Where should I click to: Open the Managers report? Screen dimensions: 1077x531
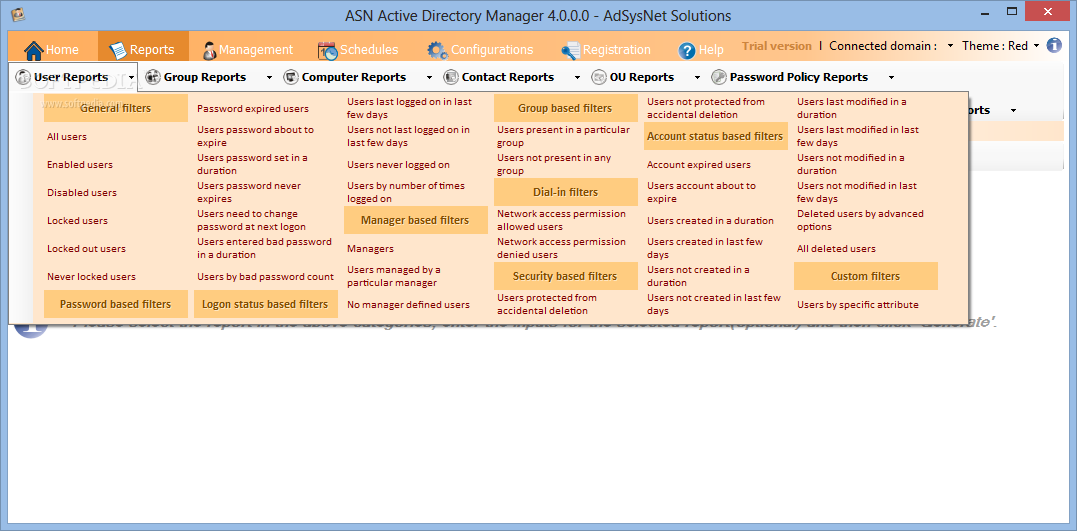(x=370, y=249)
